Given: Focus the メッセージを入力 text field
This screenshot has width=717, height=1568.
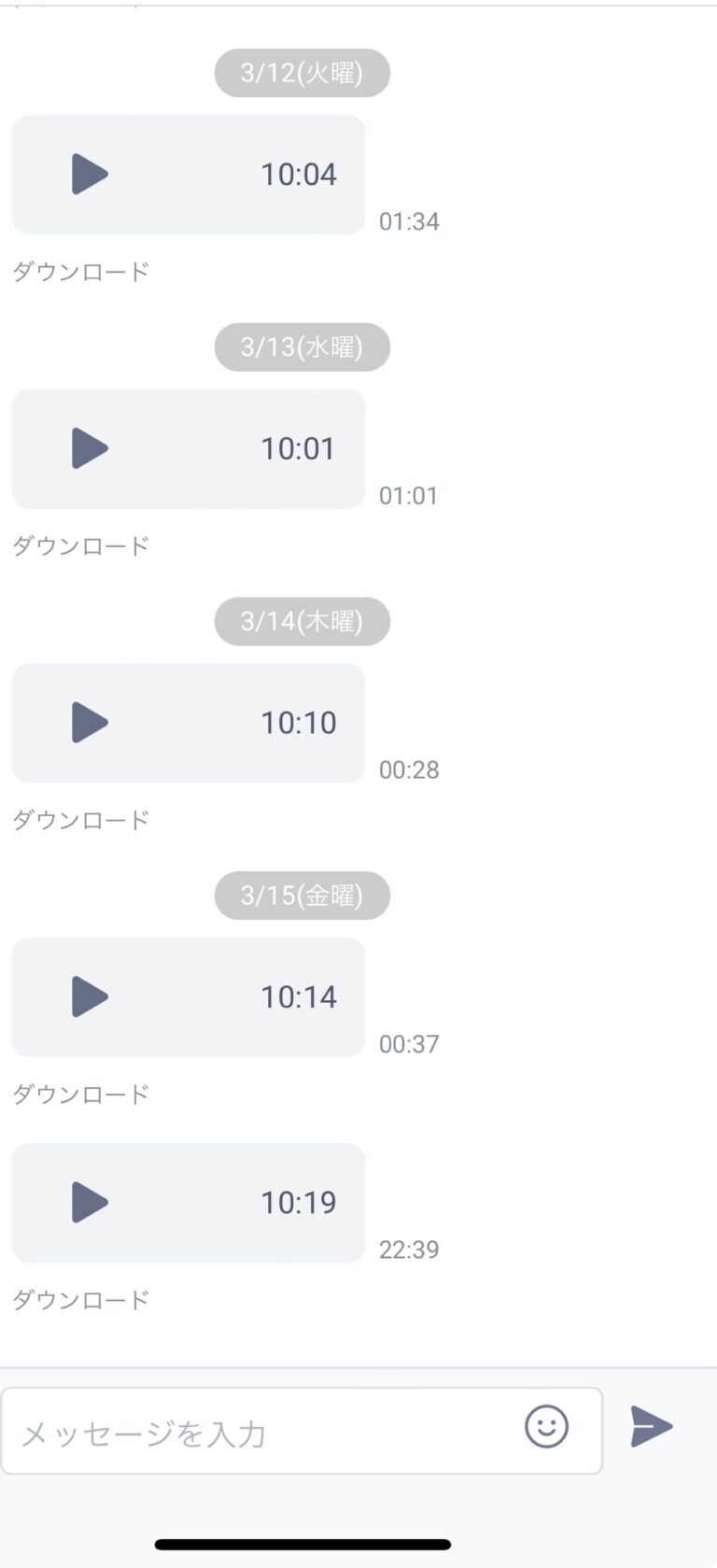Looking at the screenshot, I should 302,1431.
